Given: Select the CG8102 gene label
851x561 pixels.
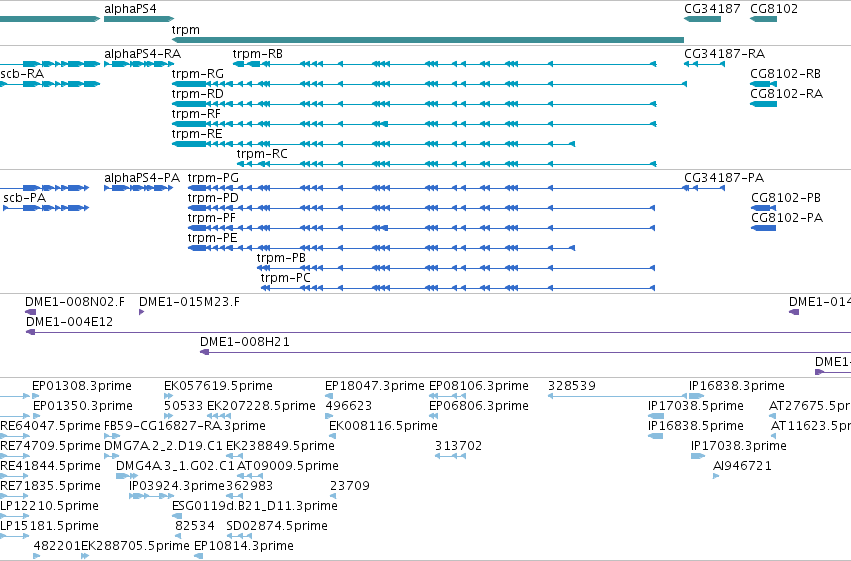Looking at the screenshot, I should [774, 9].
